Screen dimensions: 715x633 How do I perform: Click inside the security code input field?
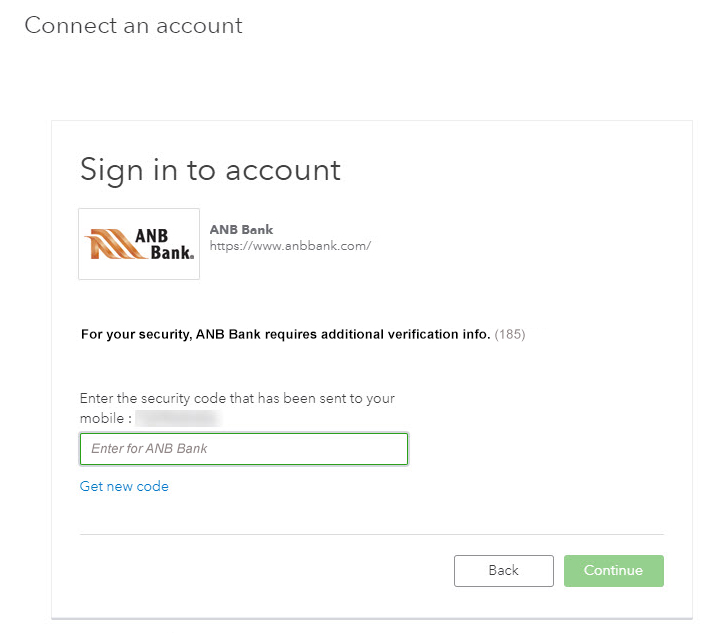(243, 449)
